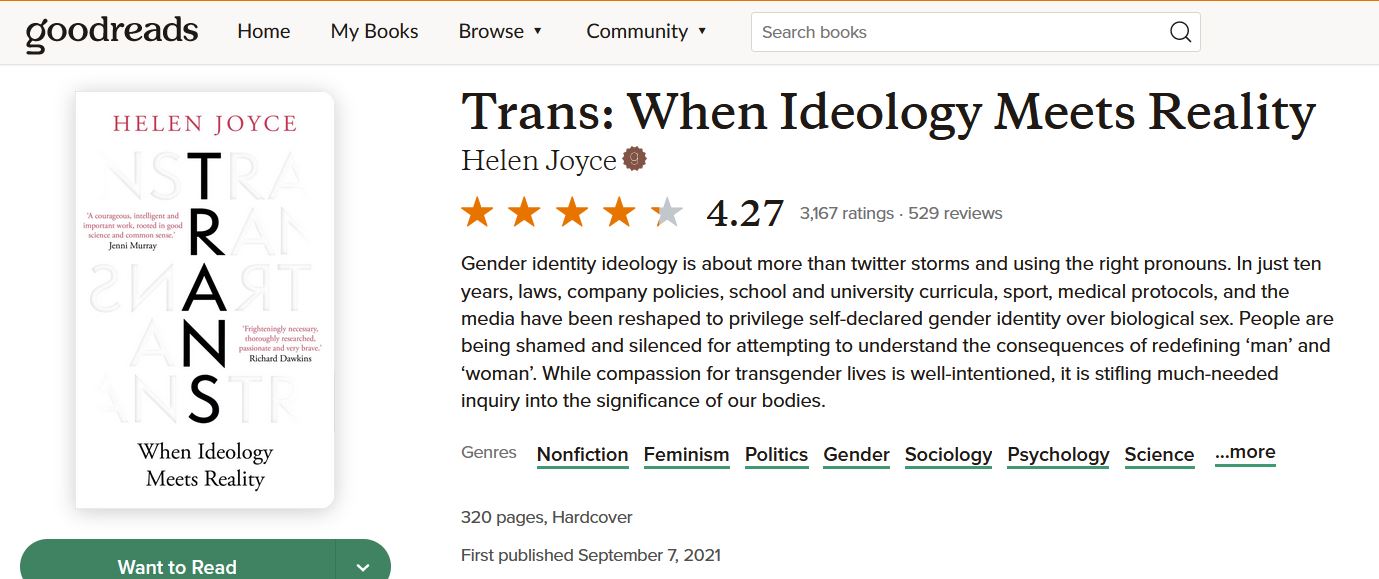Viewport: 1379px width, 579px height.
Task: Click the Want to Read button
Action: tap(177, 566)
